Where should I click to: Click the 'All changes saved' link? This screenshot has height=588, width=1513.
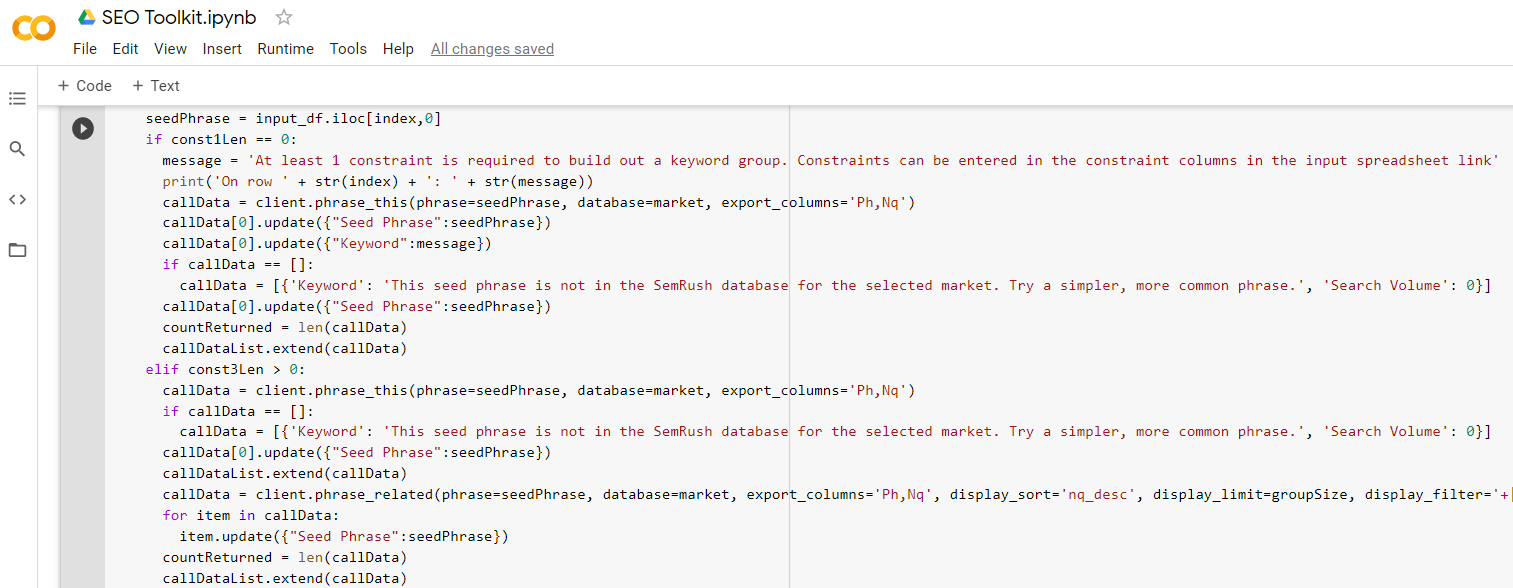tap(492, 49)
